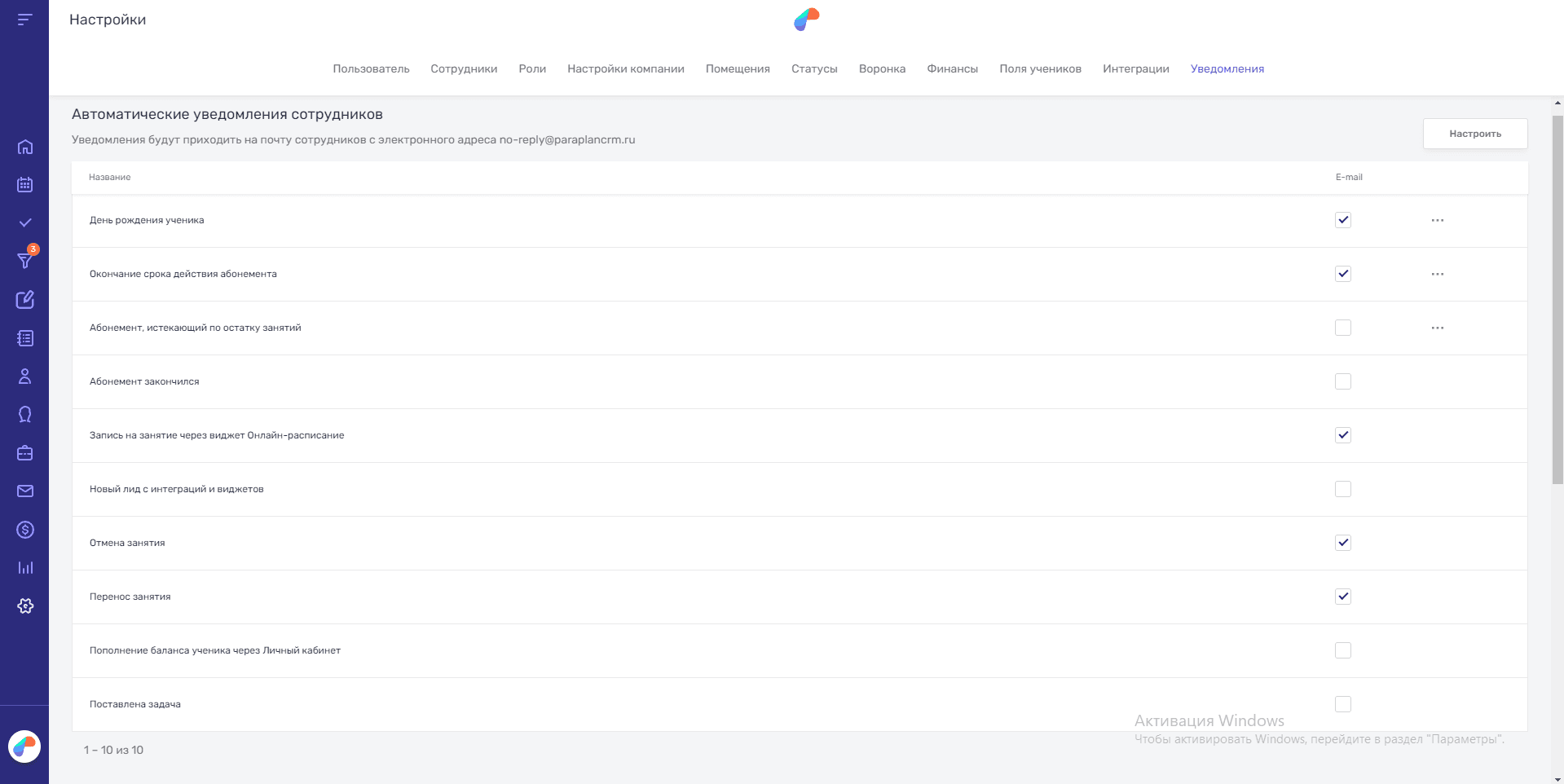Expand the sidebar with the hamburger icon

[x=25, y=20]
